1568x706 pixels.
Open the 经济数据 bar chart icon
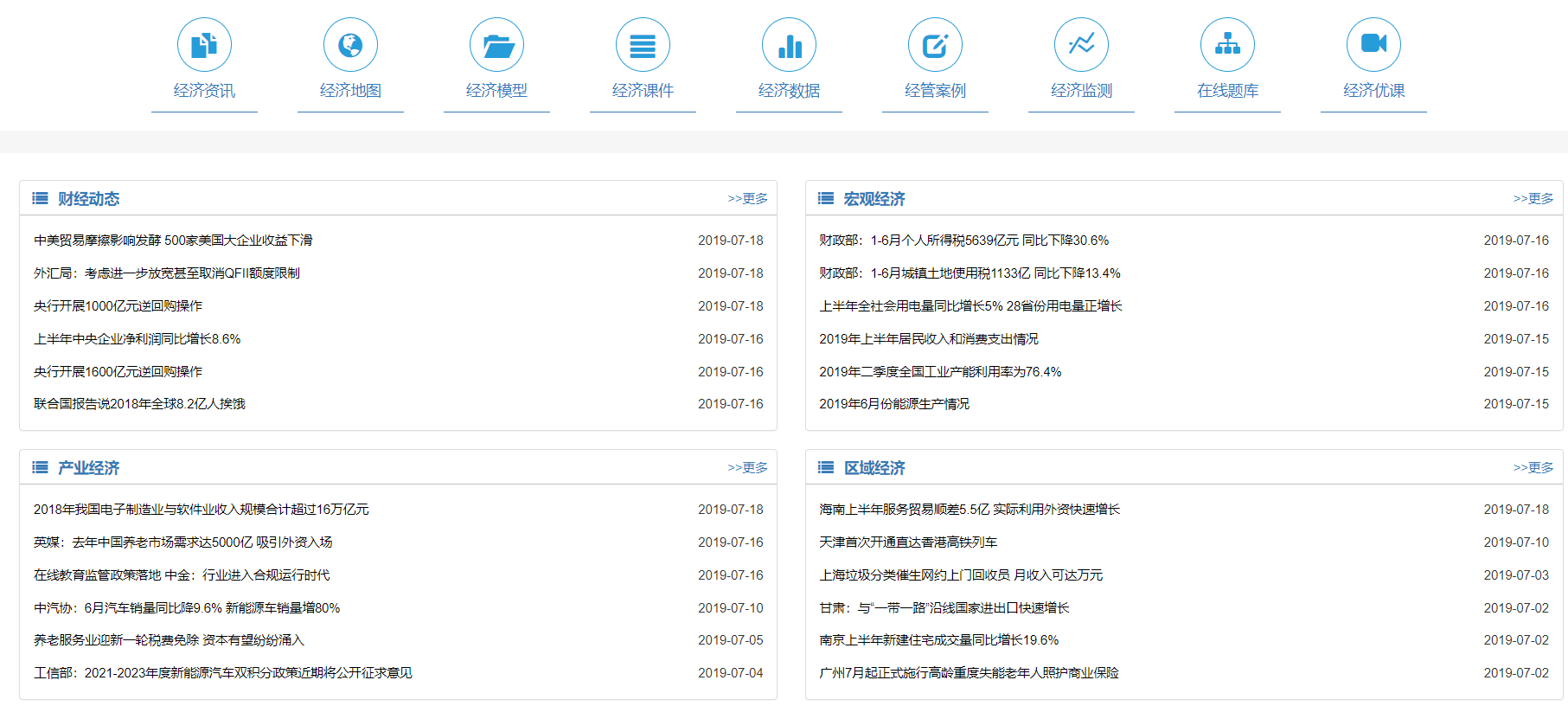789,45
